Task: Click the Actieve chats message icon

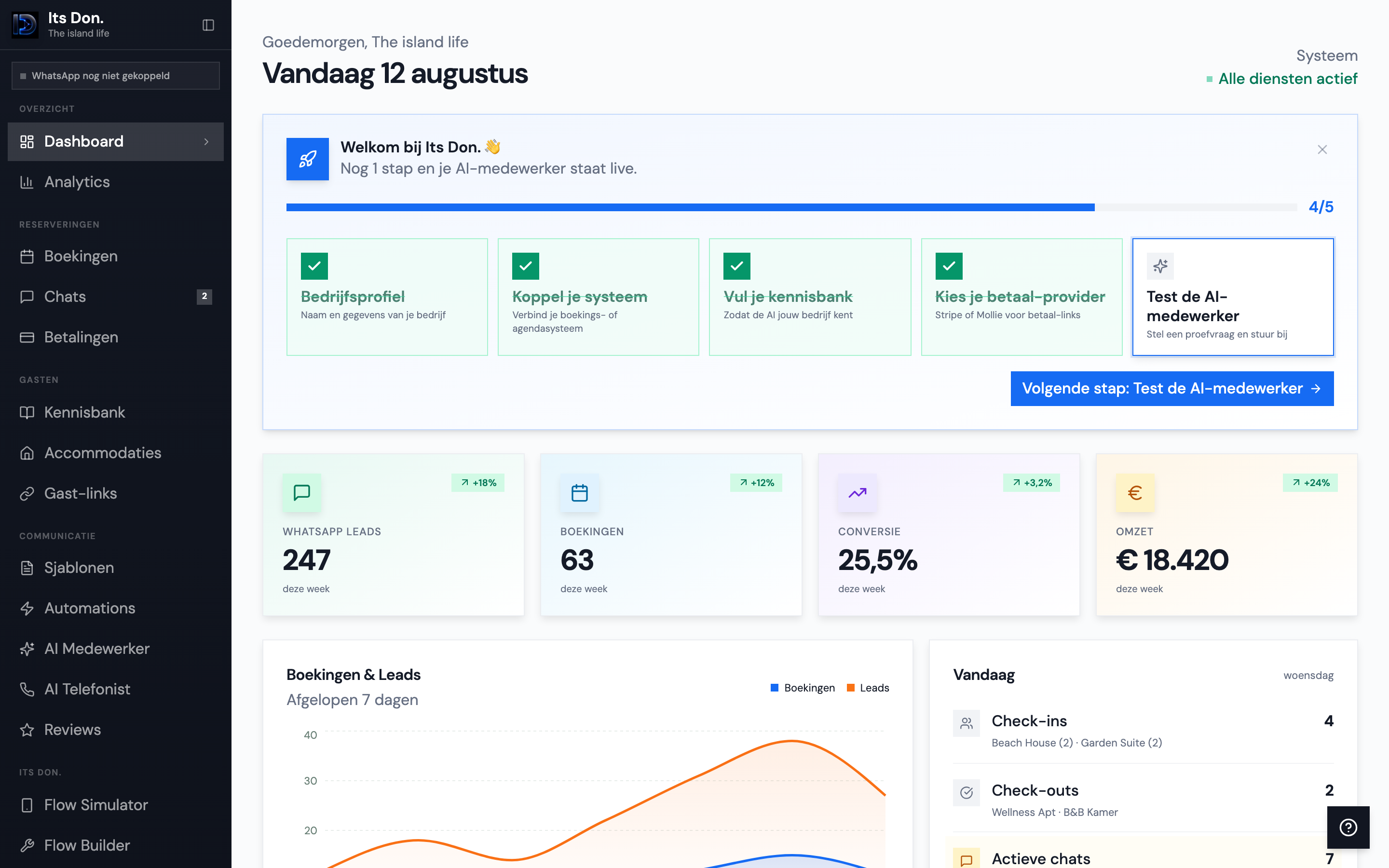Action: 967,859
